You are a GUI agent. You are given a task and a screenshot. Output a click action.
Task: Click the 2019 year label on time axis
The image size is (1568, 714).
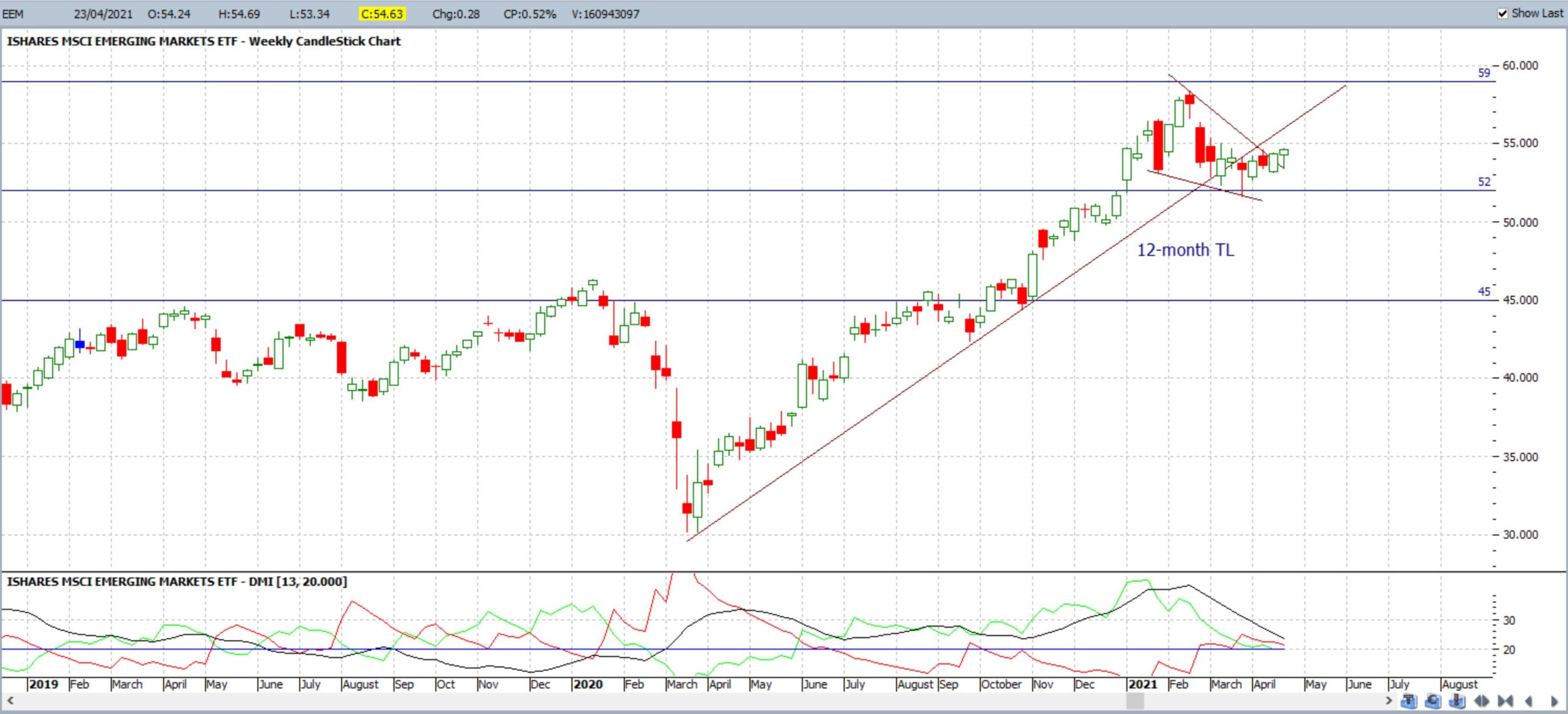(x=43, y=684)
